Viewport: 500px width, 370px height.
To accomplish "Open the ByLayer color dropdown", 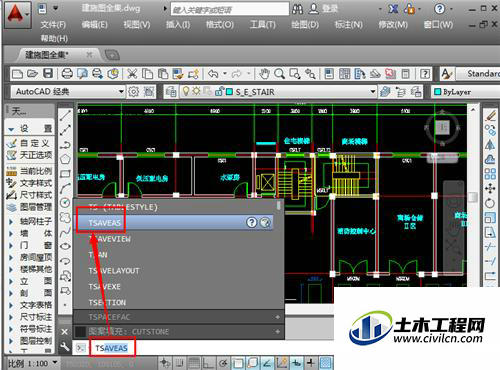I will pos(466,91).
